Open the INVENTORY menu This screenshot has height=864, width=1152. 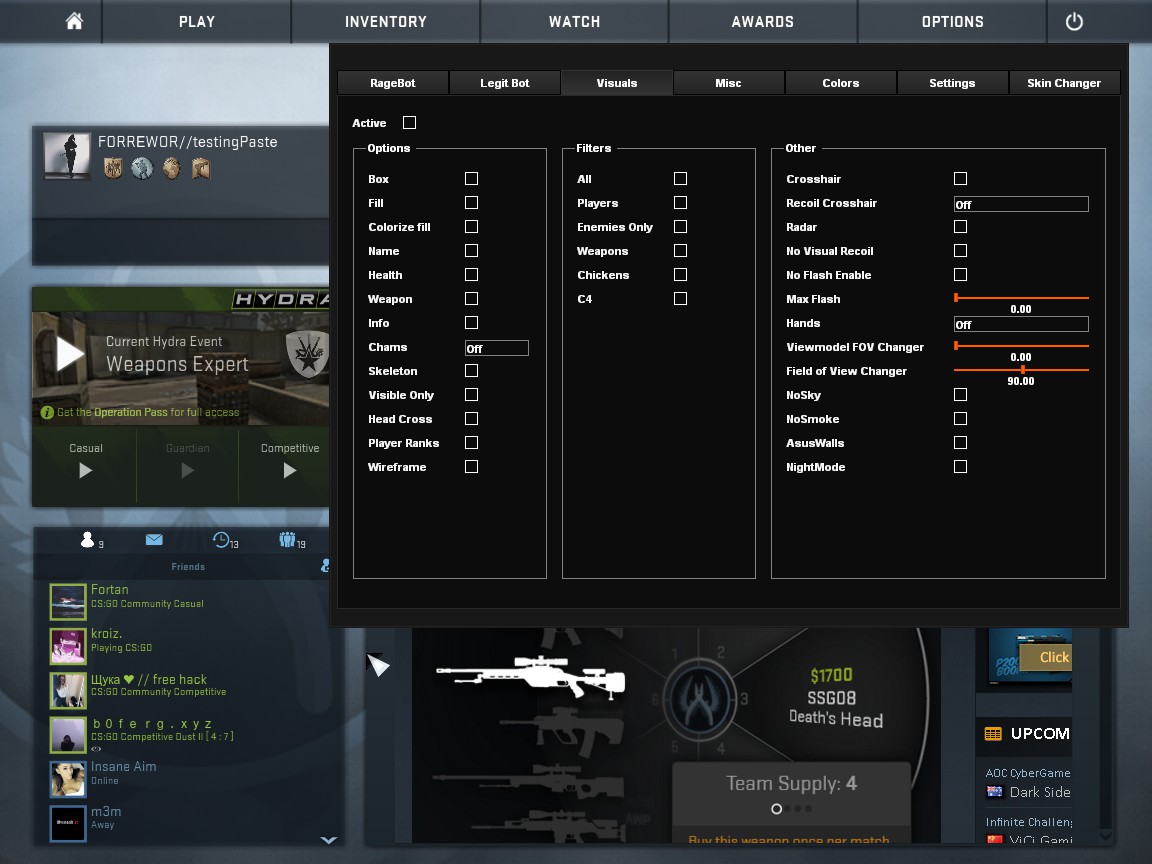(x=386, y=21)
